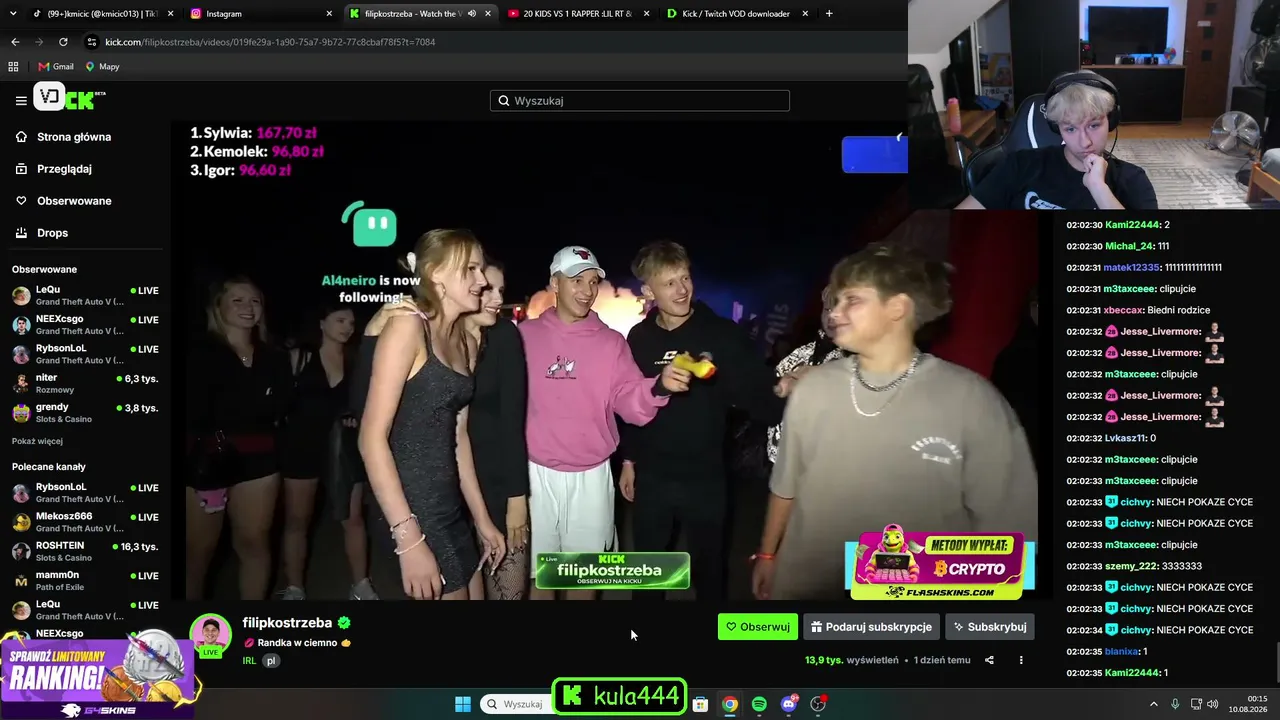Open the Windows Start menu

click(463, 704)
